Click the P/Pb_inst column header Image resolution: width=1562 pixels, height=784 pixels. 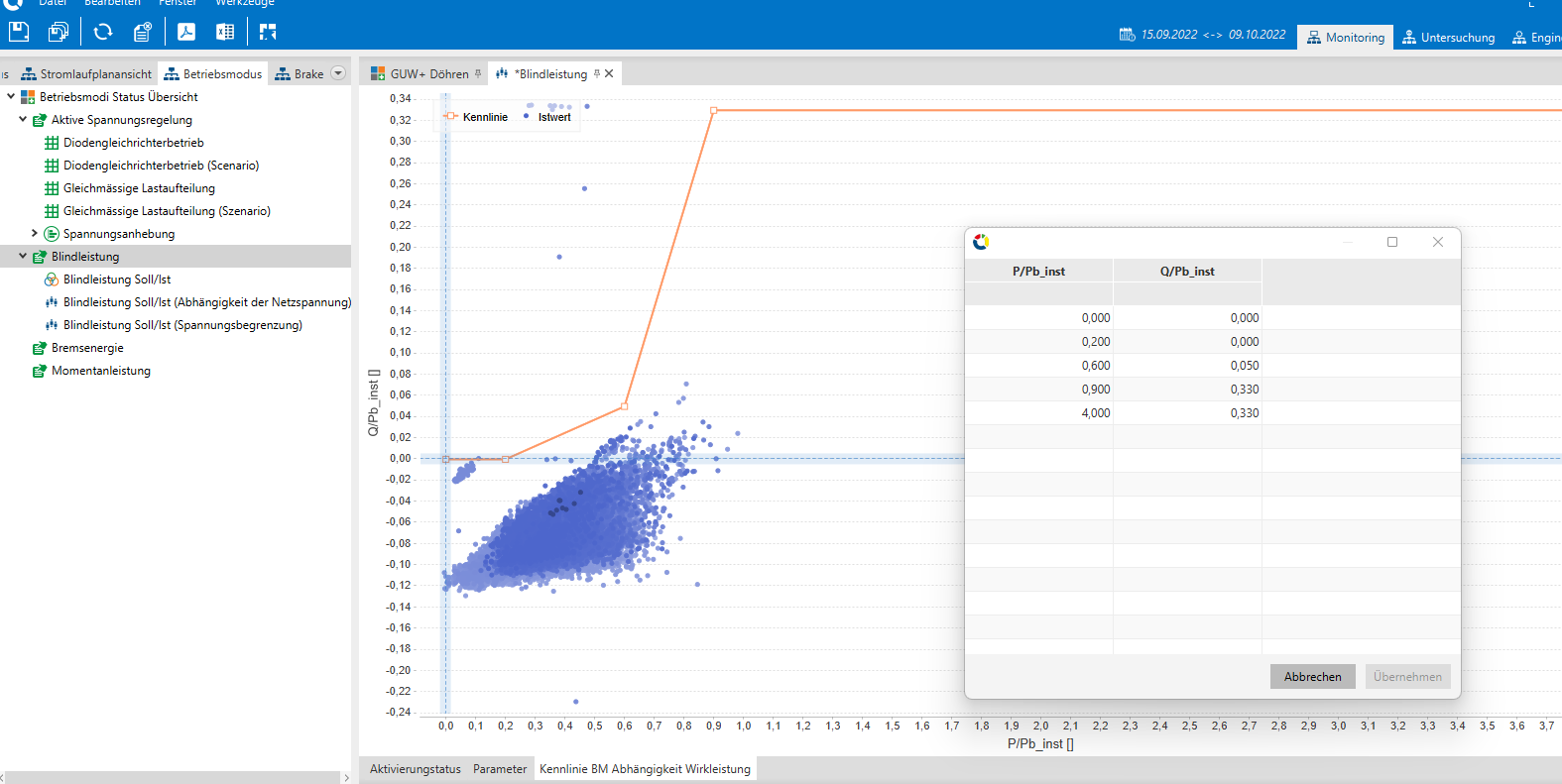coord(1038,272)
